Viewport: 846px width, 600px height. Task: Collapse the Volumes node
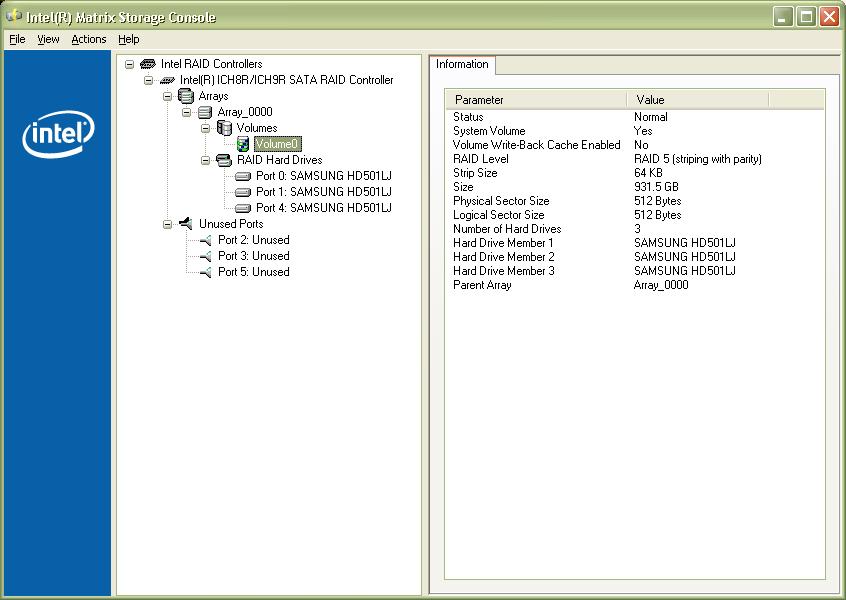[x=206, y=128]
